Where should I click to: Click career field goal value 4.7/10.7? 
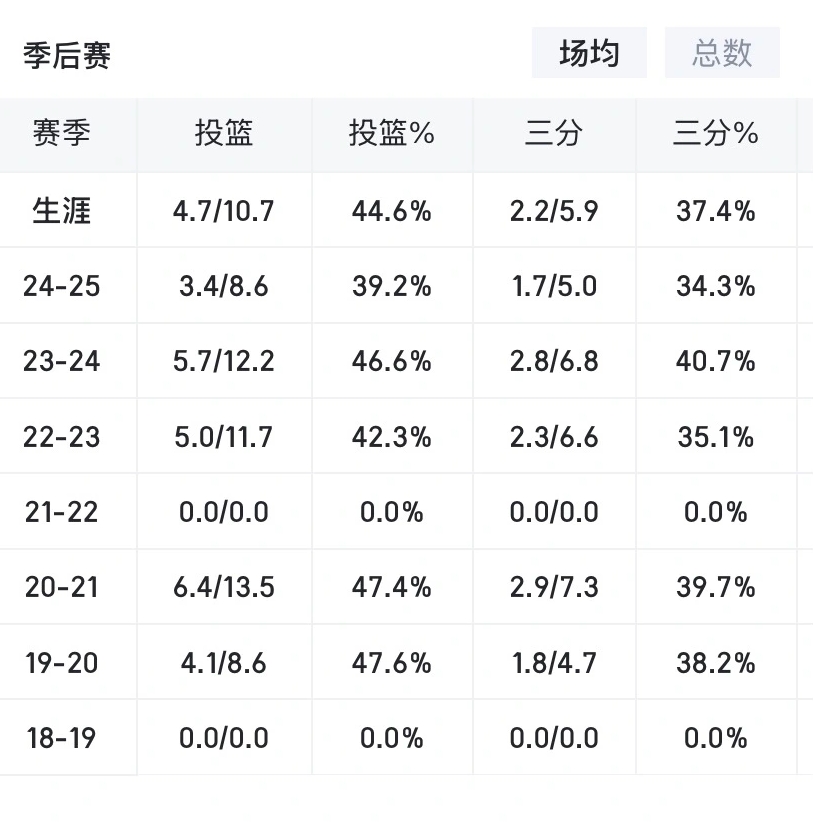click(224, 211)
